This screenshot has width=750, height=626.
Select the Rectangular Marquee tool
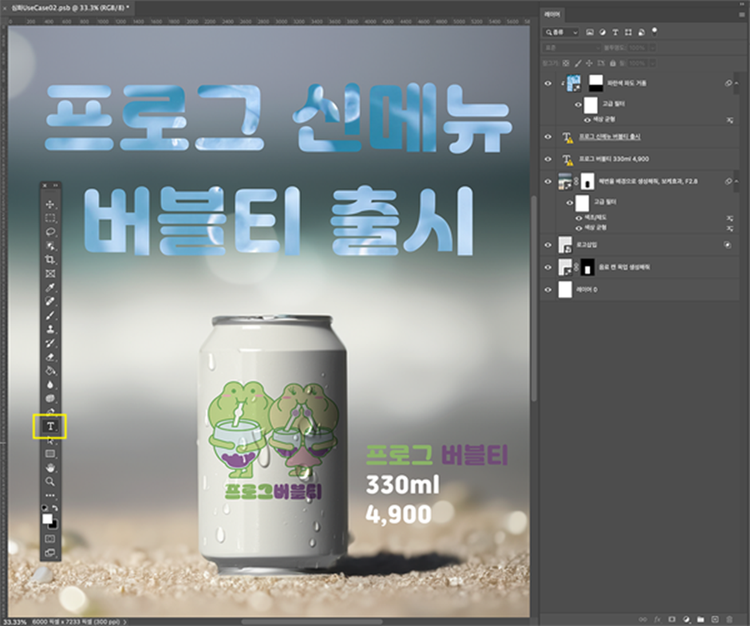(x=50, y=219)
